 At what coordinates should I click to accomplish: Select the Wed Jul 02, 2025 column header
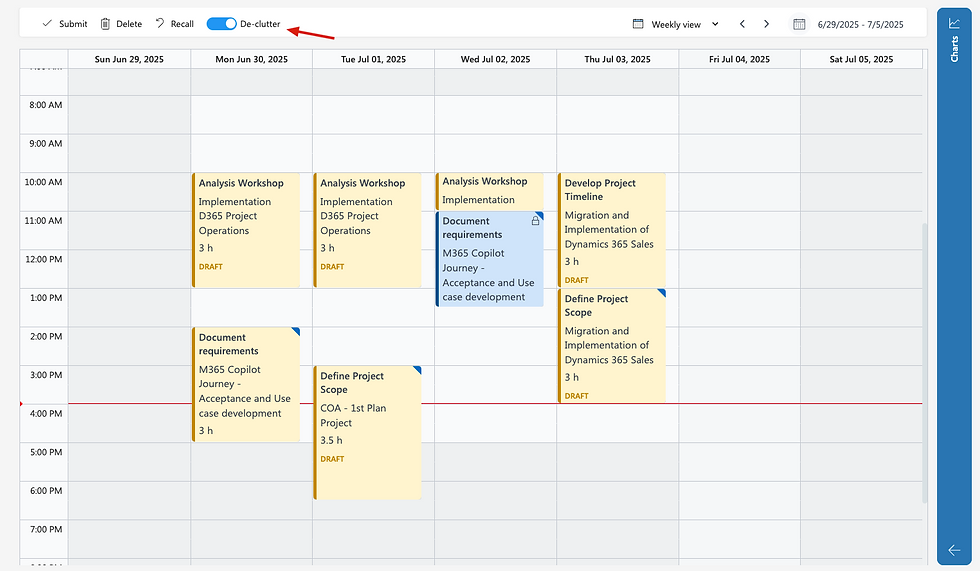(x=495, y=59)
